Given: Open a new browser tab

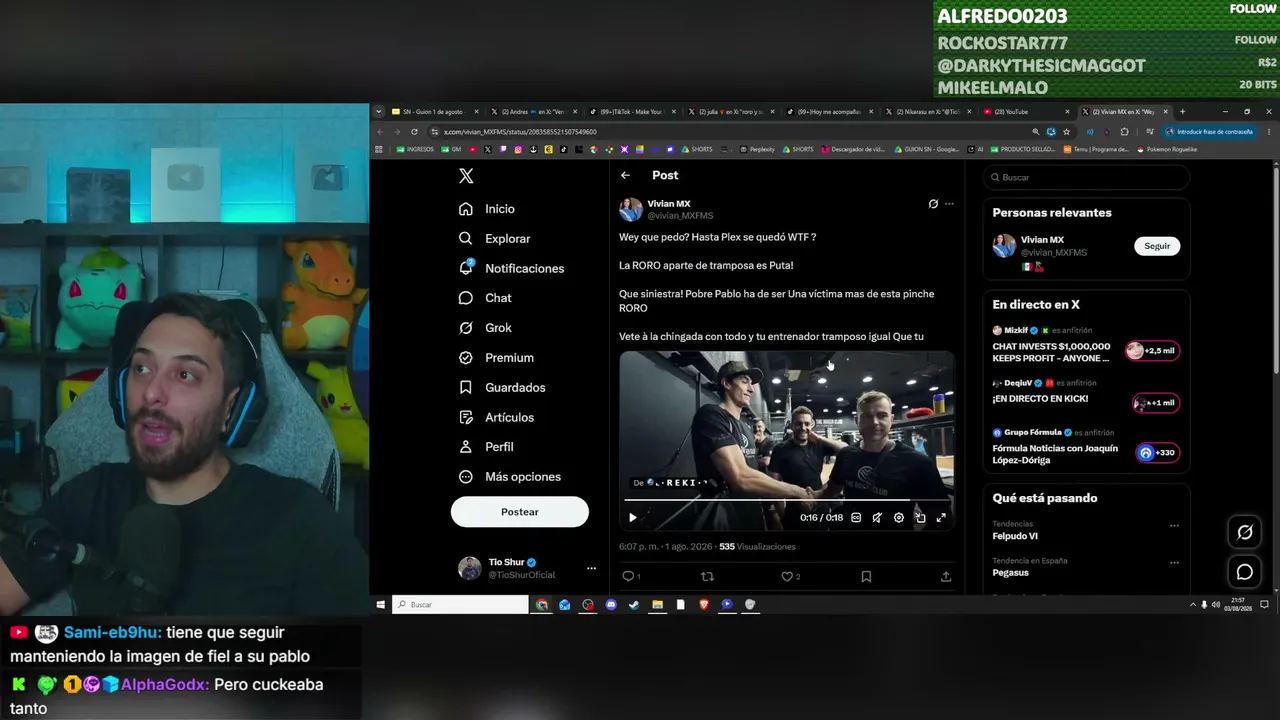Looking at the screenshot, I should click(x=1182, y=112).
